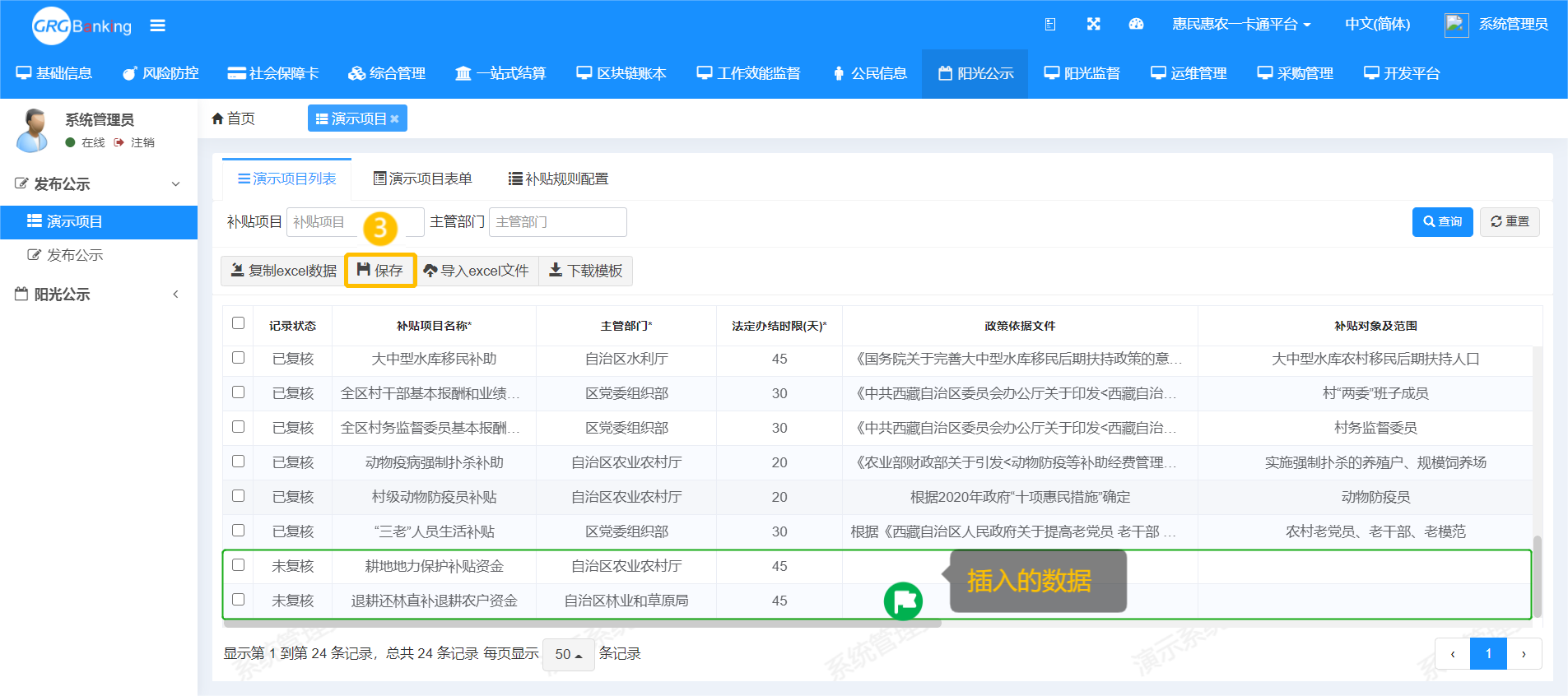Click the document icon in top header

[x=1050, y=25]
